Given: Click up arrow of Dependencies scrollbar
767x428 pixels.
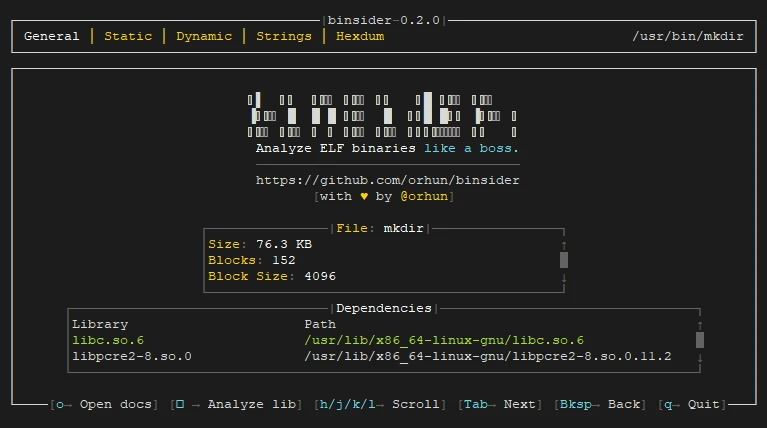Looking at the screenshot, I should pos(699,324).
